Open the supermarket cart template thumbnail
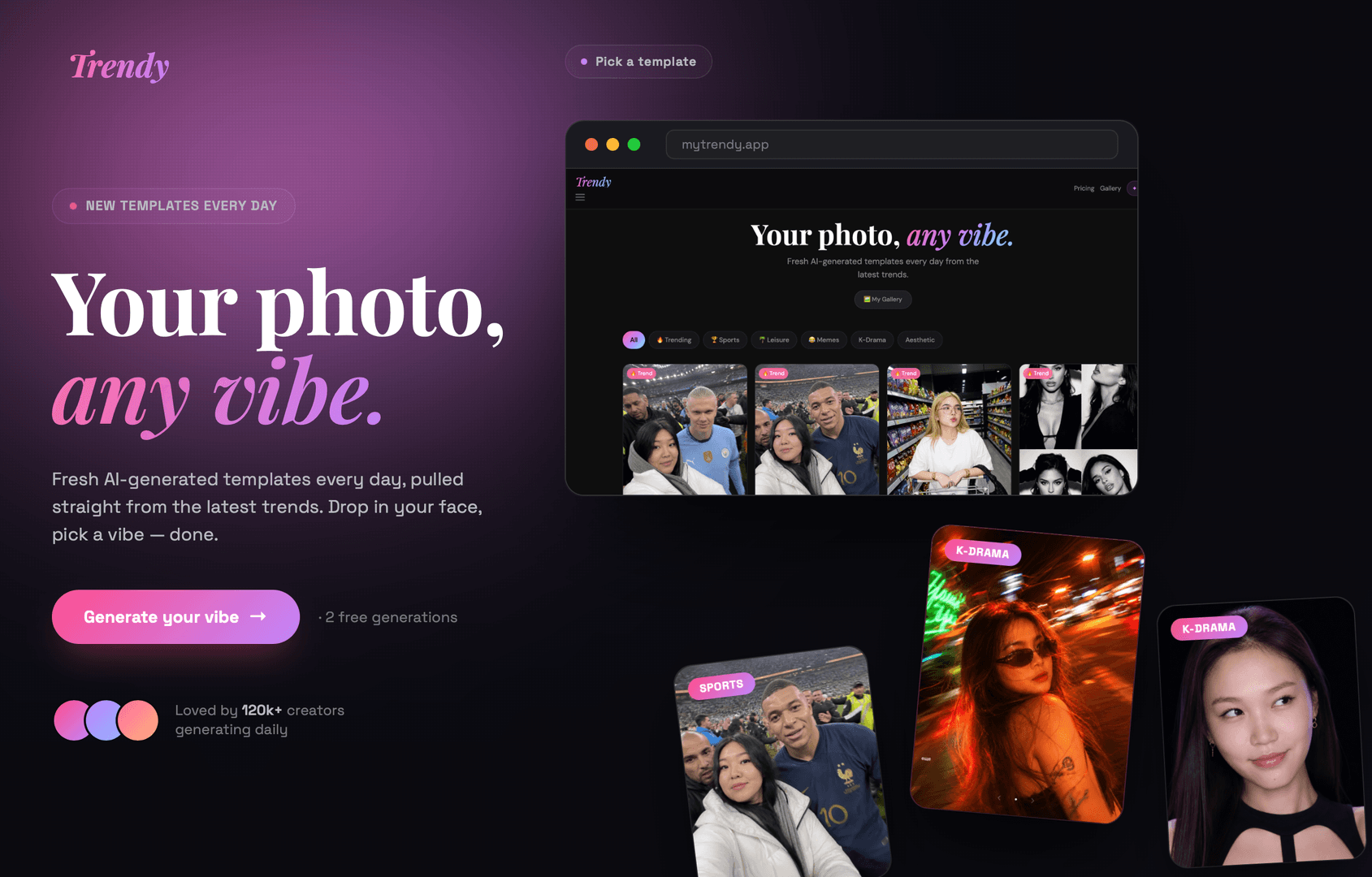1372x877 pixels. point(949,430)
